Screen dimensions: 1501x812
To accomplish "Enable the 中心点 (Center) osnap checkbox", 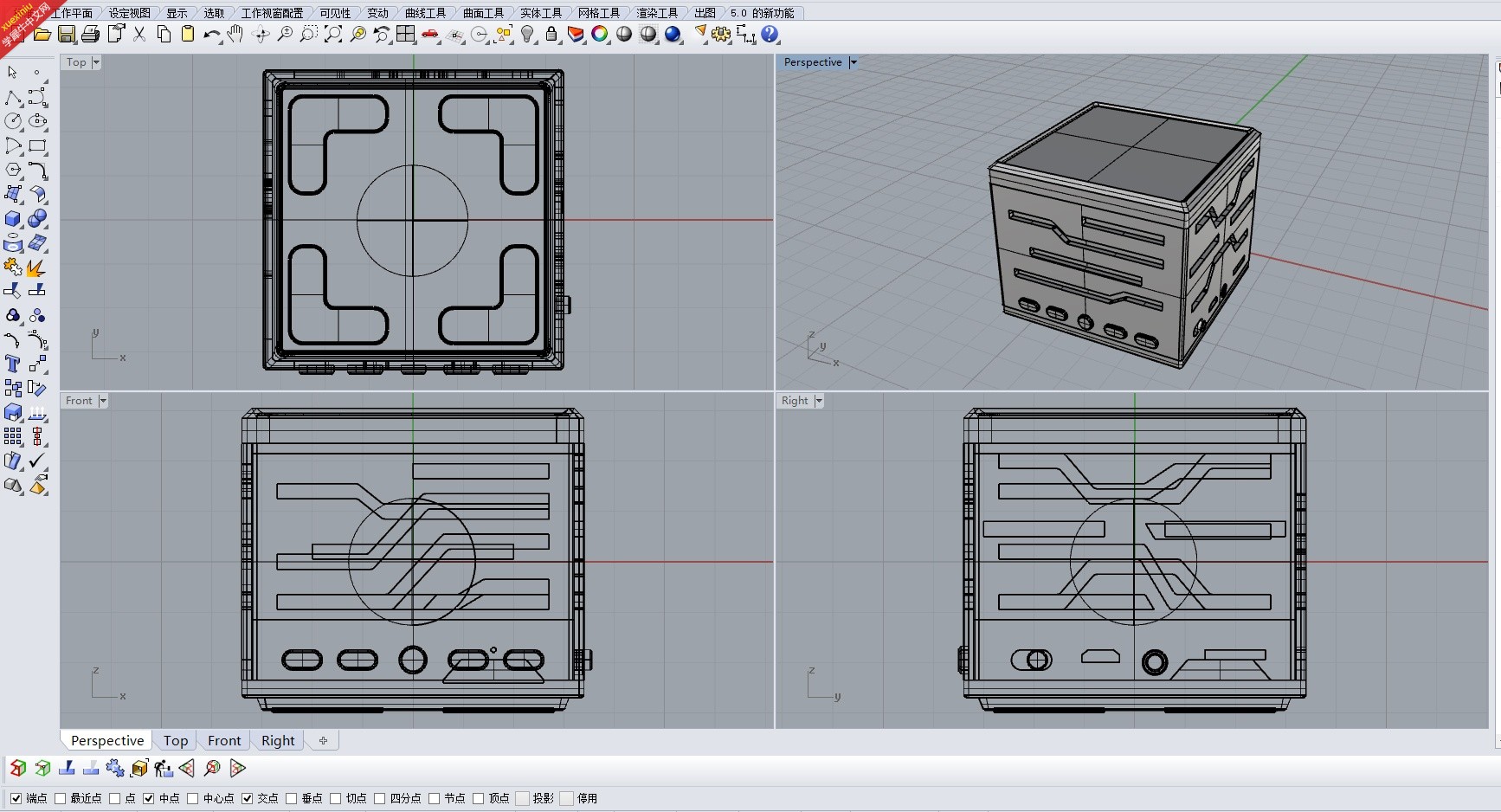I will click(x=192, y=798).
